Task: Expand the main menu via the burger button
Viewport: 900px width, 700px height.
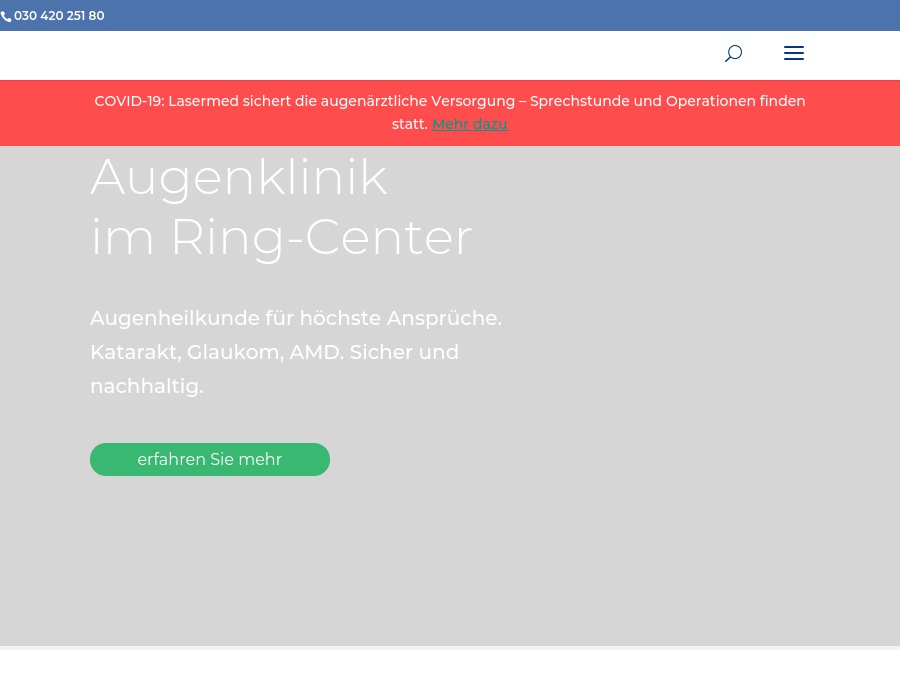Action: tap(794, 53)
